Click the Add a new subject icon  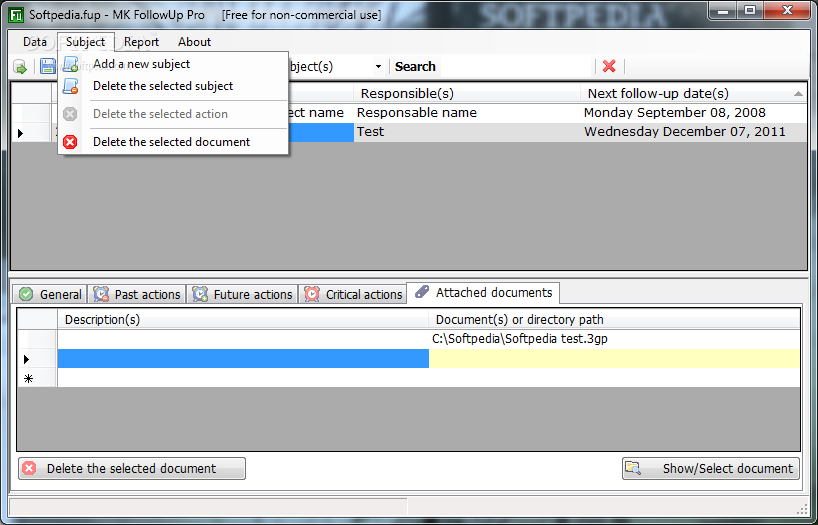pos(70,64)
